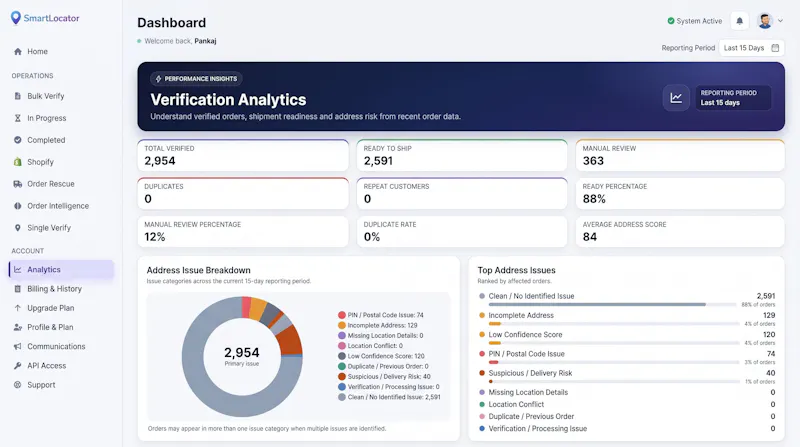Viewport: 800px width, 447px height.
Task: Expand the user account menu chevron
Action: pyautogui.click(x=780, y=21)
